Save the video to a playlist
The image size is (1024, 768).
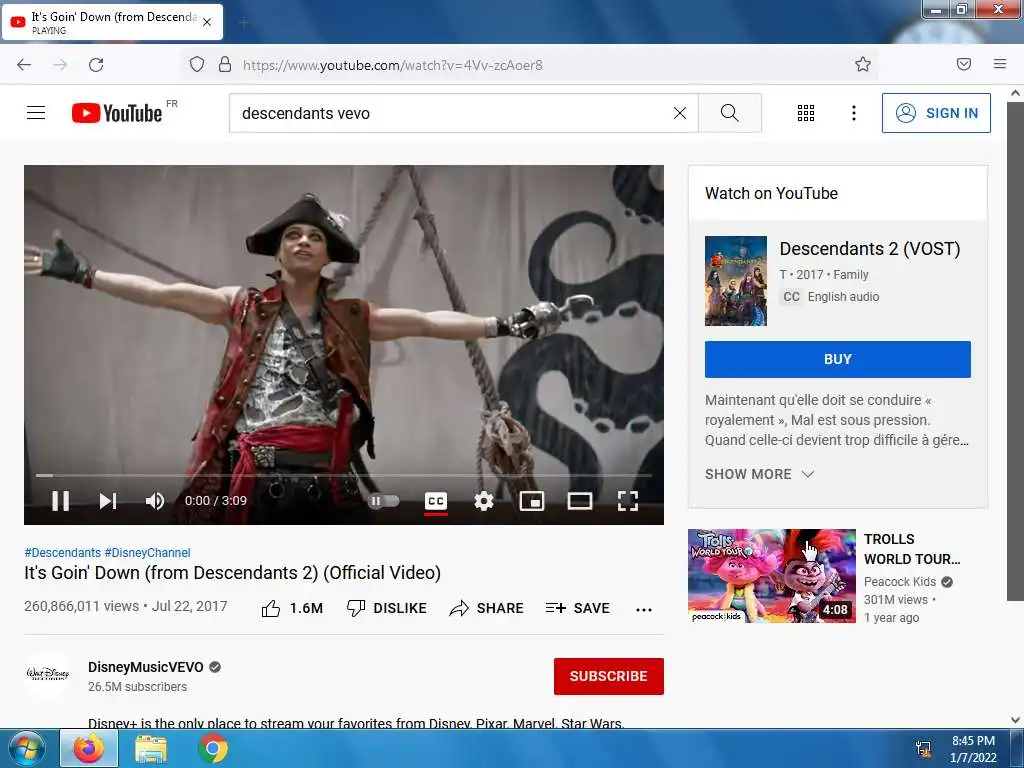pyautogui.click(x=577, y=609)
